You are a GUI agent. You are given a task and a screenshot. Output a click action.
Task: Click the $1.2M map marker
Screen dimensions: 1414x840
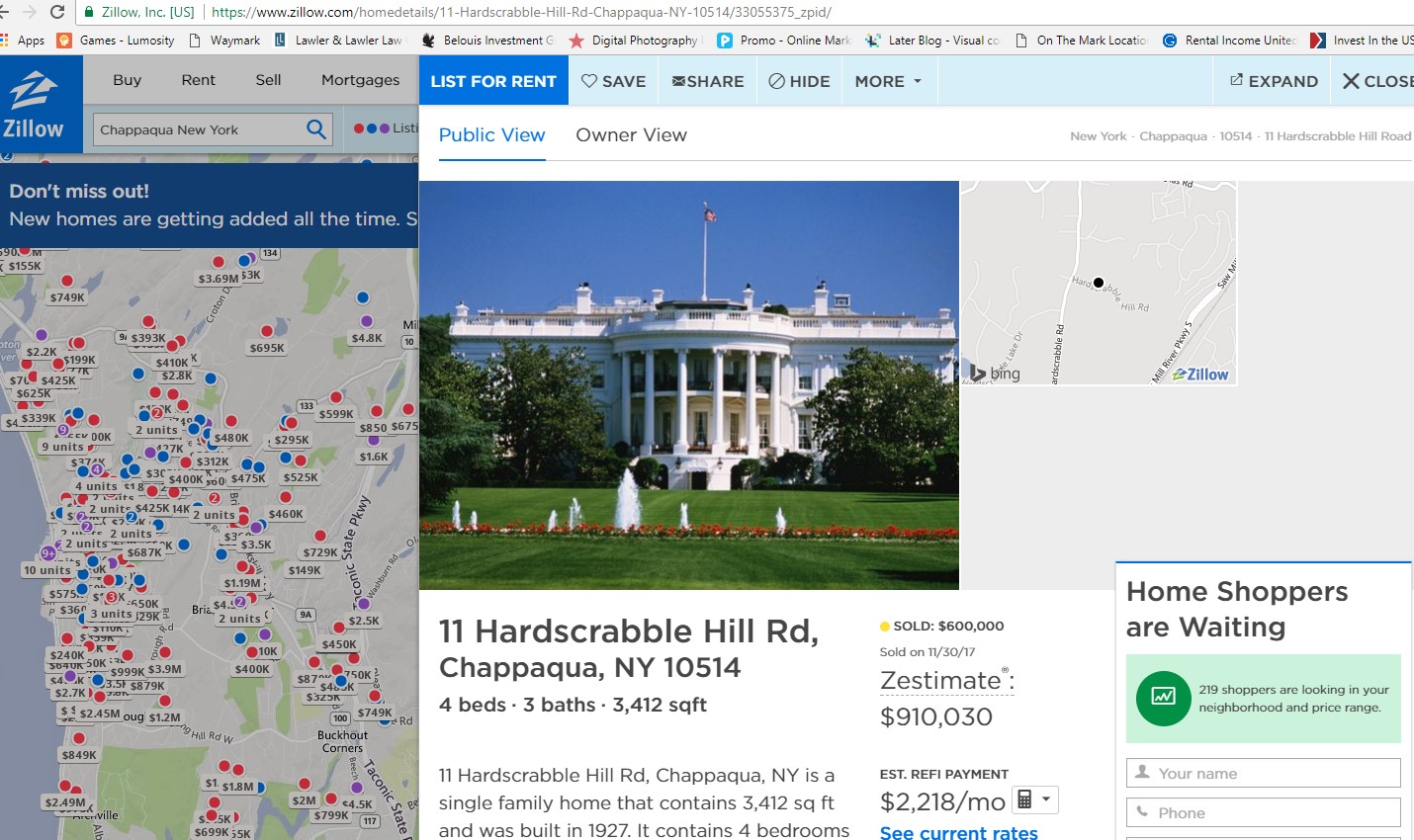point(165,717)
